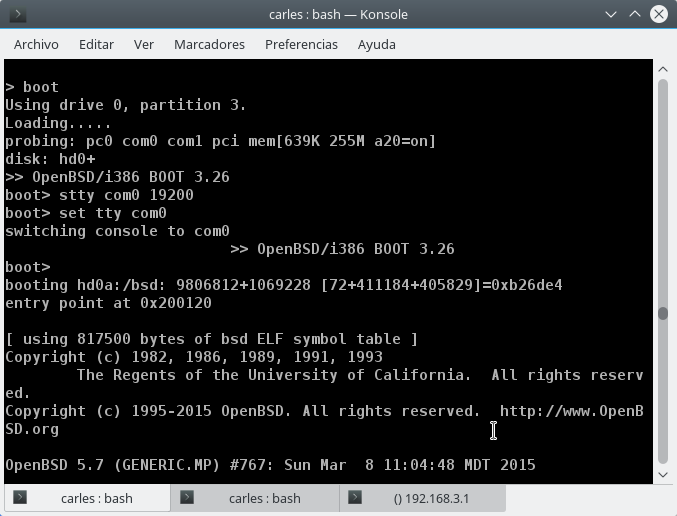This screenshot has width=677, height=516.
Task: Open the Archivo menu
Action: [36, 44]
